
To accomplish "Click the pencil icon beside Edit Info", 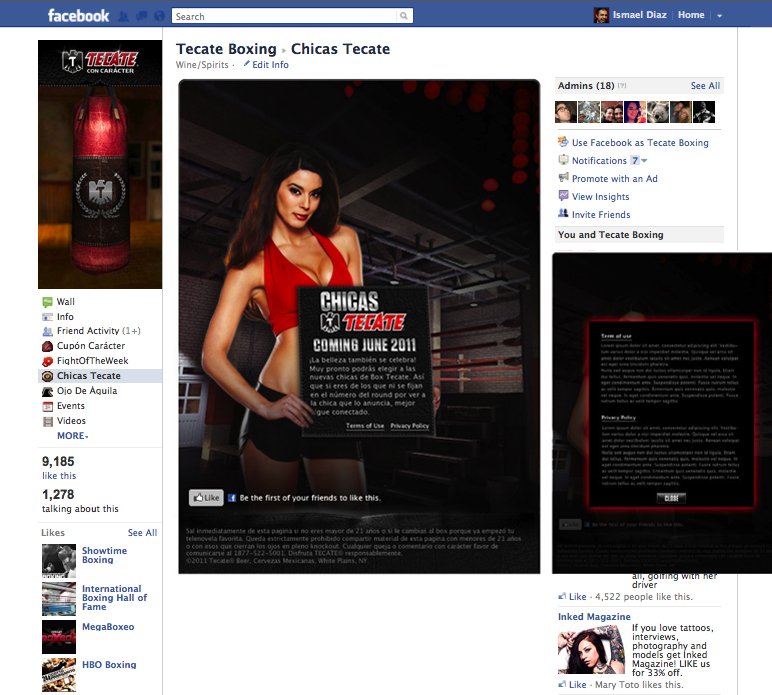I will point(246,64).
